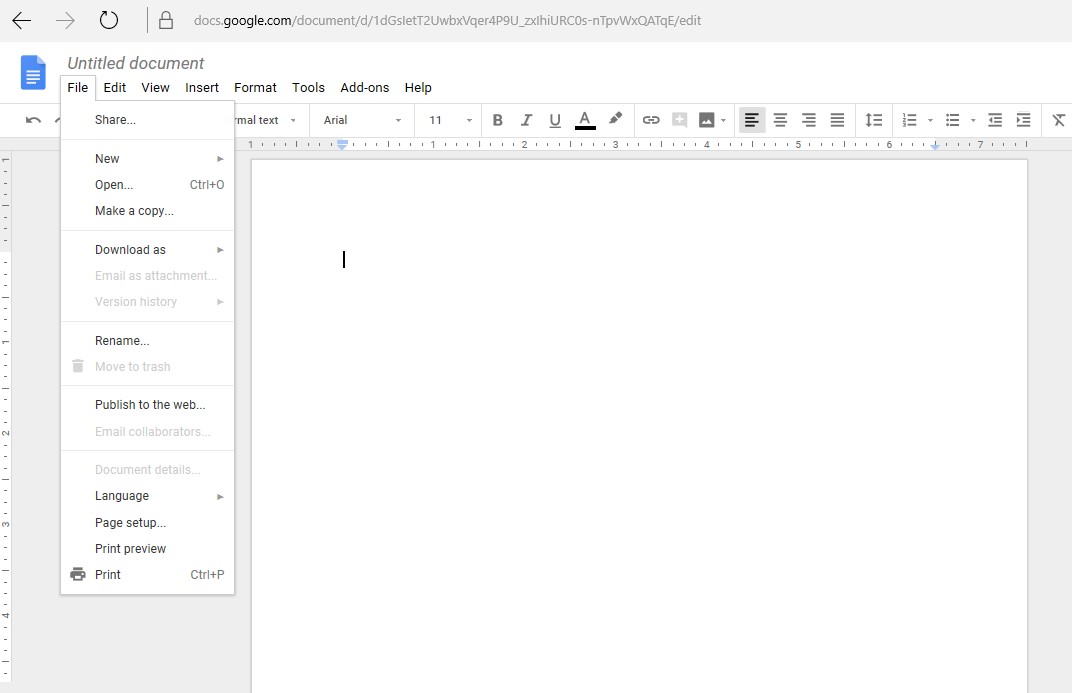This screenshot has width=1072, height=693.
Task: Expand bulleted list options arrow
Action: [973, 121]
